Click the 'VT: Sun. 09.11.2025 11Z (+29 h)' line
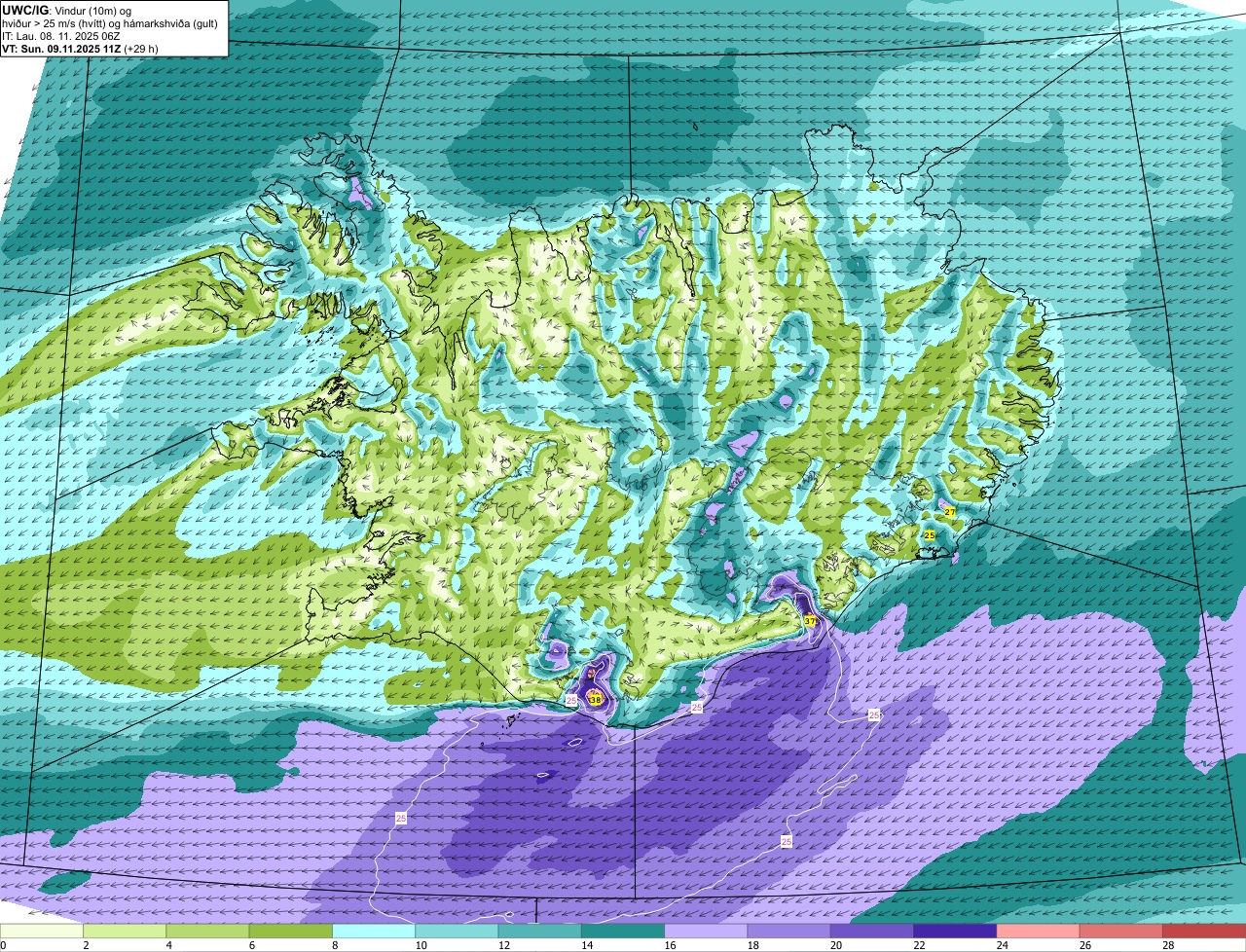This screenshot has height=952, width=1246. pyautogui.click(x=80, y=49)
